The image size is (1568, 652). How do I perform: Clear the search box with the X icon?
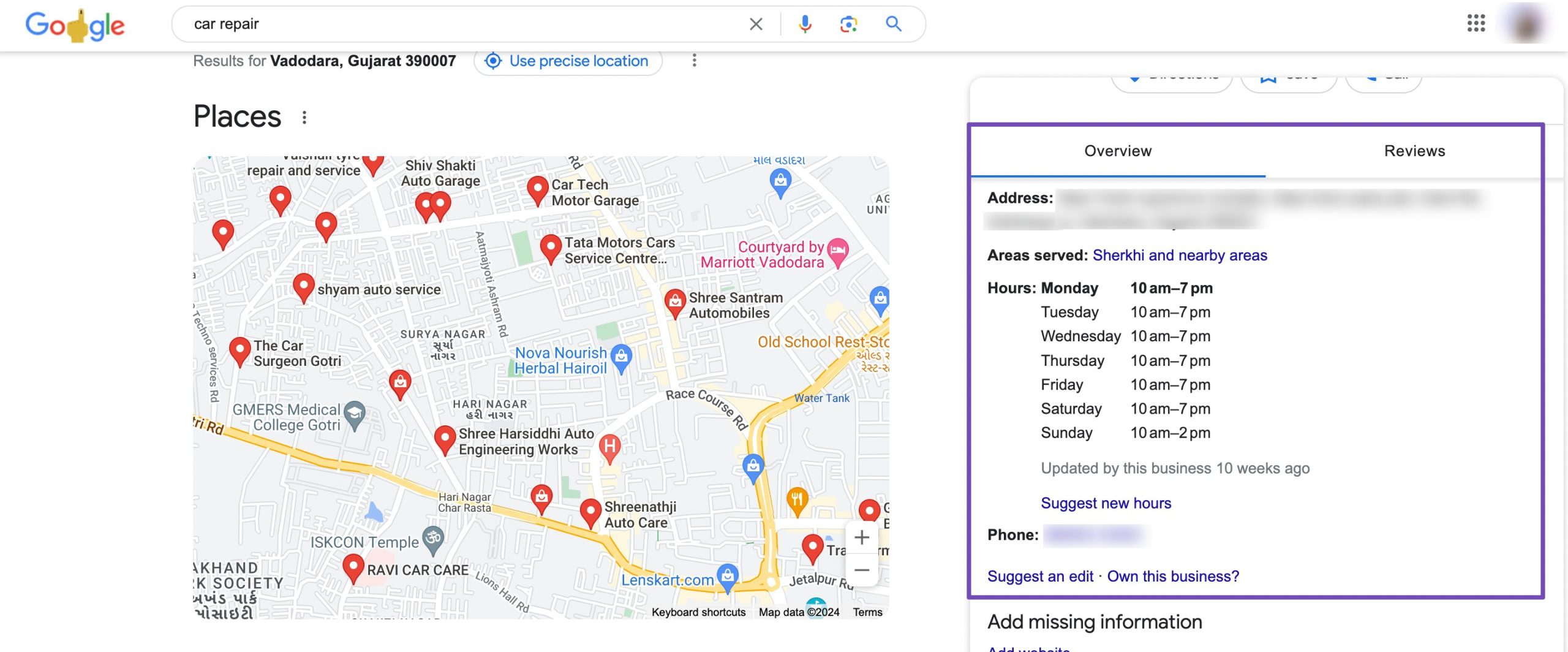(756, 25)
